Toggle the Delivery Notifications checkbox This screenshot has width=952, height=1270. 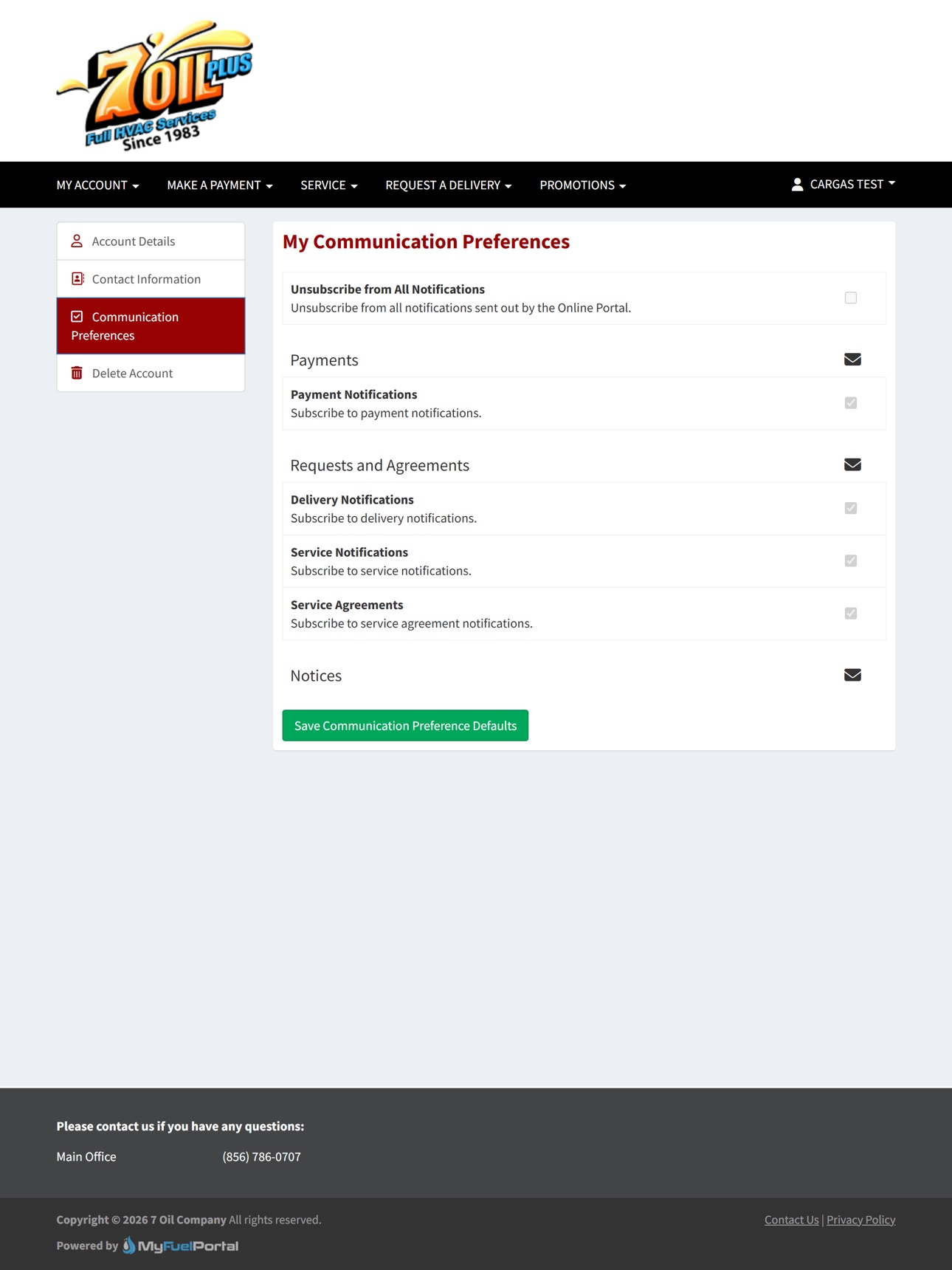coord(851,508)
